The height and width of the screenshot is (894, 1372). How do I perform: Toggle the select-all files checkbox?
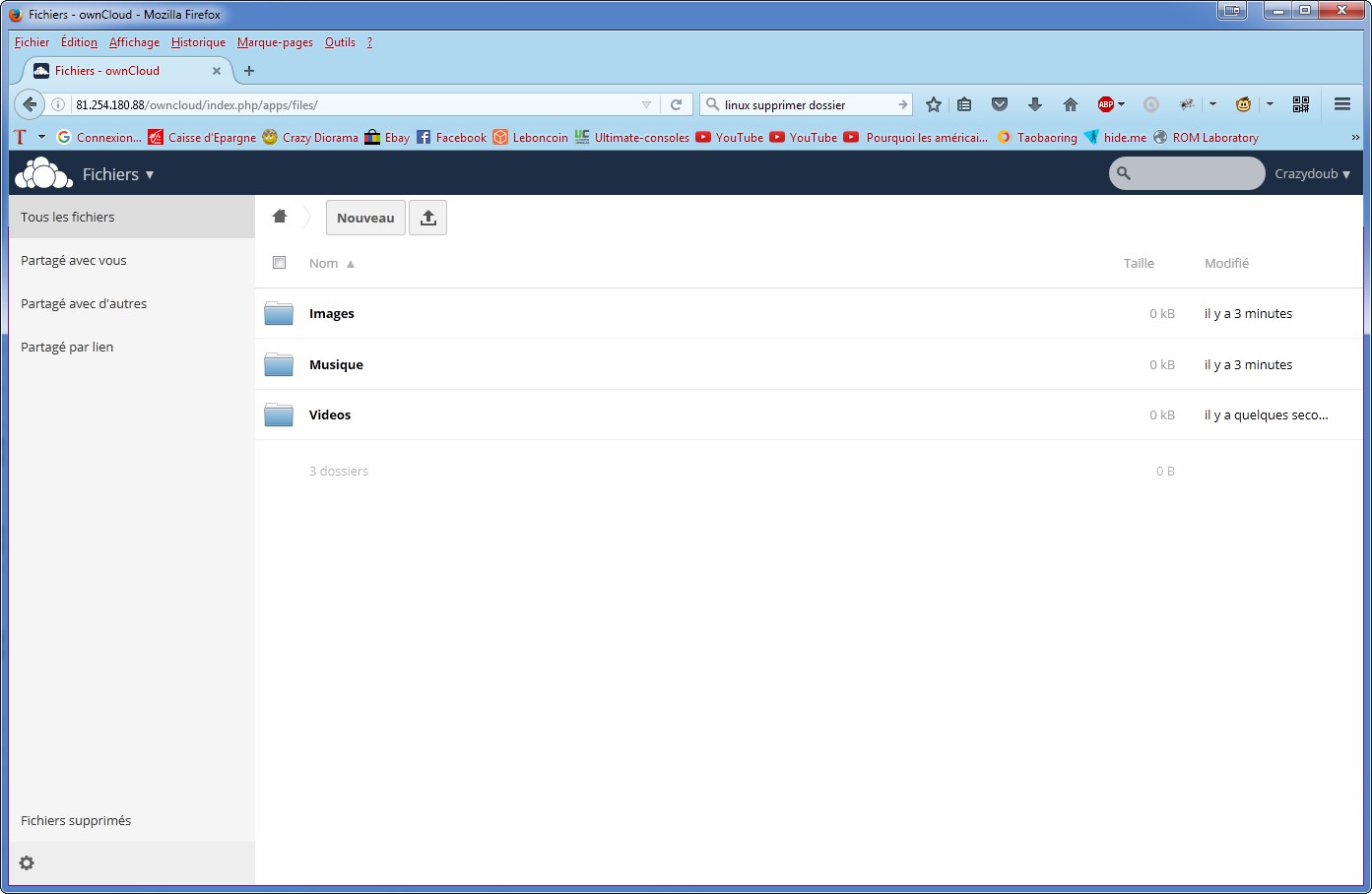coord(279,263)
